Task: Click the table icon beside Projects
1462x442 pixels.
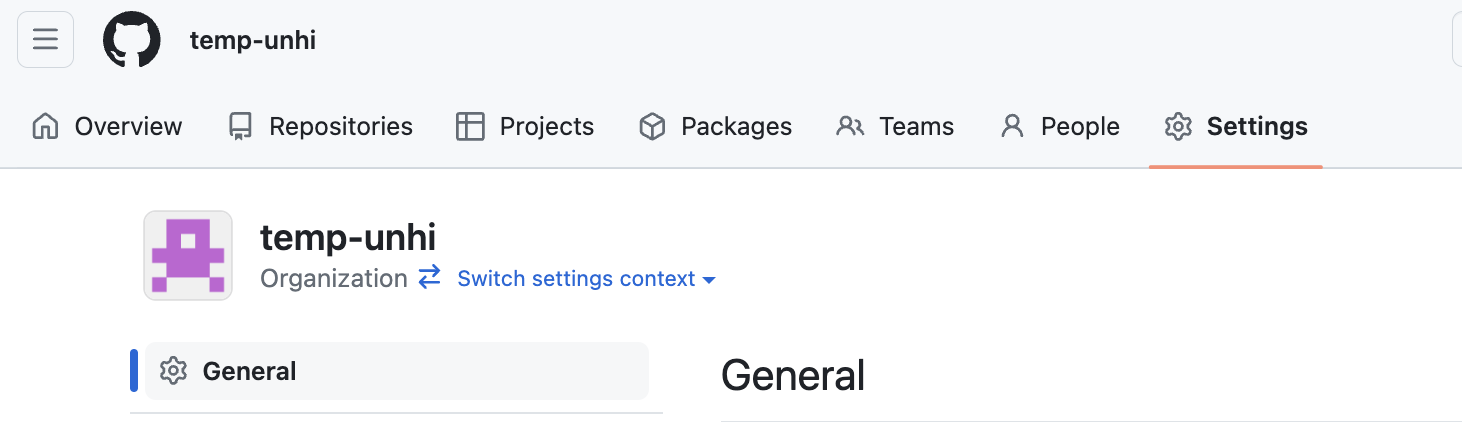Action: (469, 127)
